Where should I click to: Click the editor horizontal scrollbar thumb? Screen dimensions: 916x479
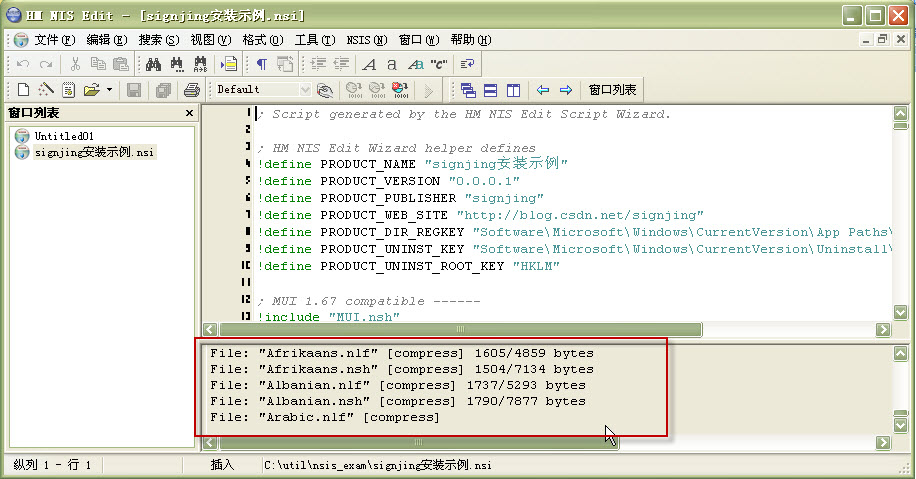pos(460,329)
